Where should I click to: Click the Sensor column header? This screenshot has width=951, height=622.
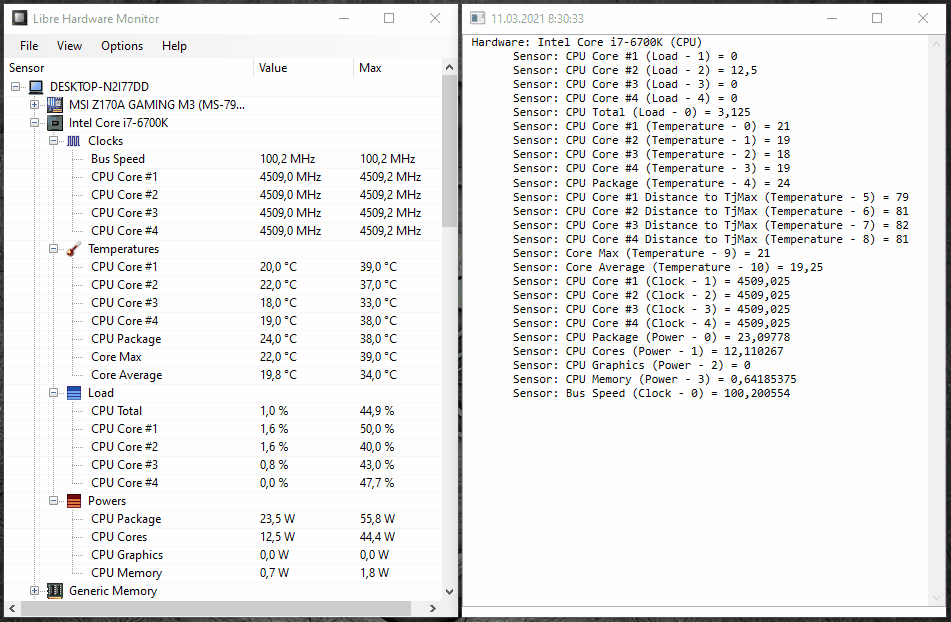click(26, 67)
